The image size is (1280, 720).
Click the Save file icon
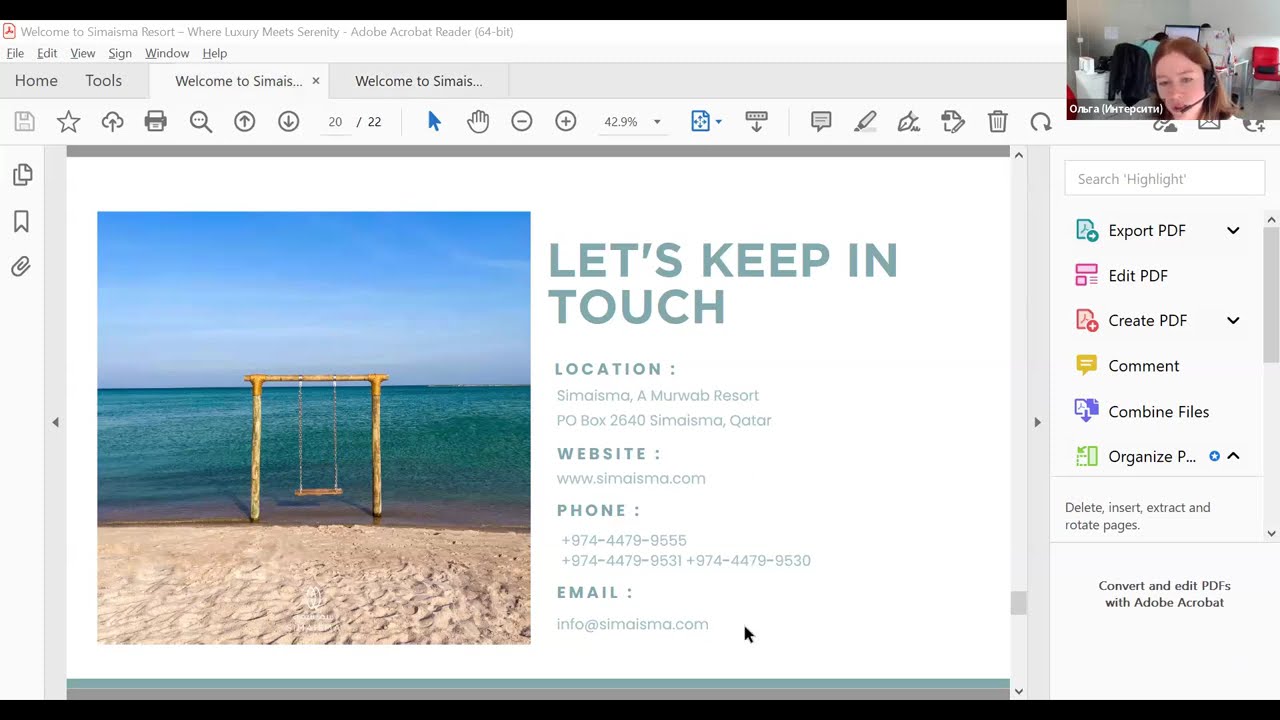tap(25, 122)
